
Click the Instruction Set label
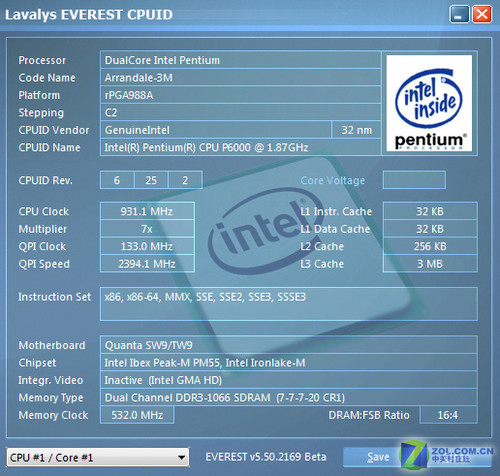click(x=55, y=297)
